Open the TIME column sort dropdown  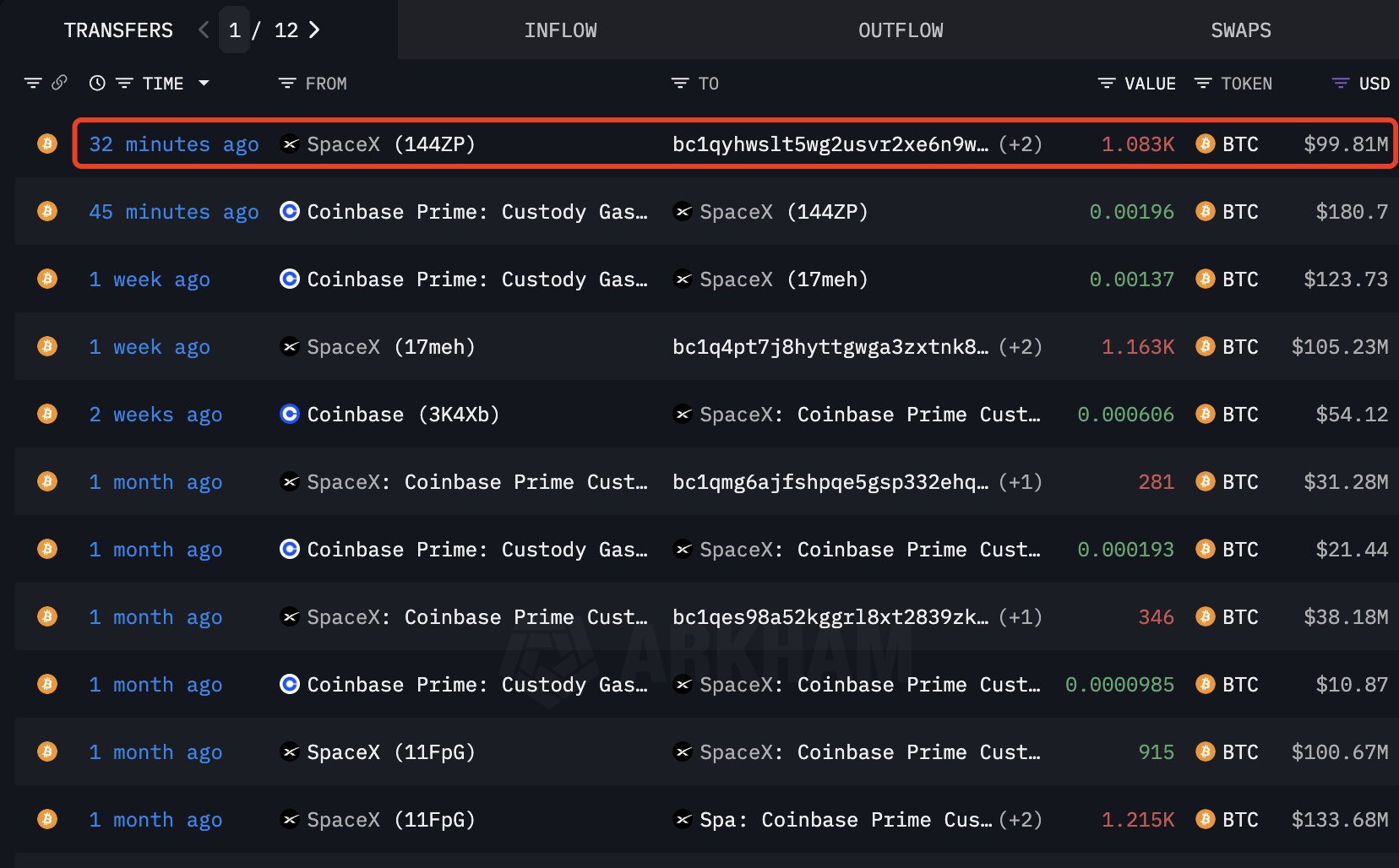[x=204, y=83]
